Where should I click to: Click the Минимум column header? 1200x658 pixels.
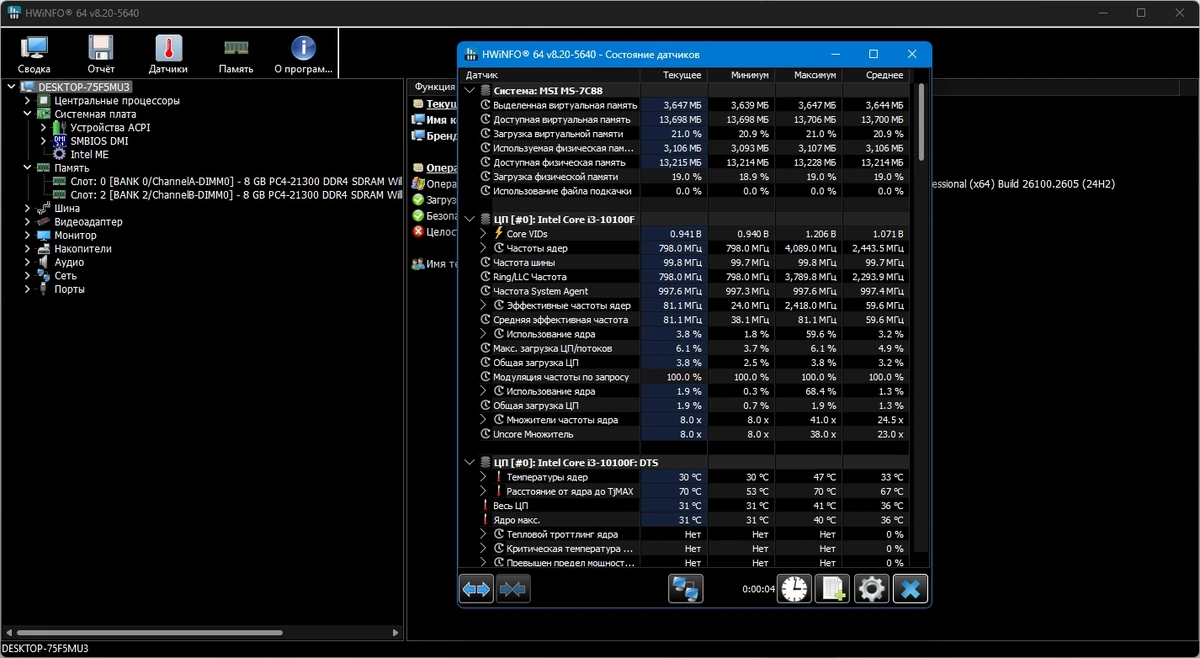click(x=741, y=75)
